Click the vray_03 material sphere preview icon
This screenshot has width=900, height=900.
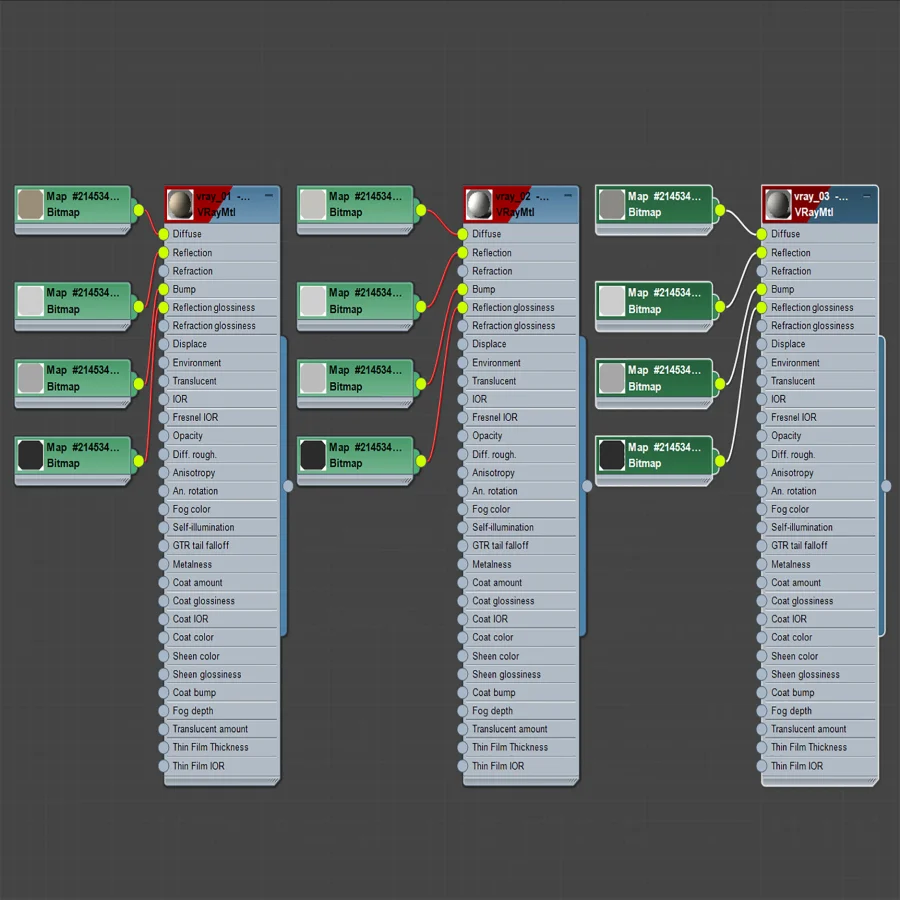(778, 204)
